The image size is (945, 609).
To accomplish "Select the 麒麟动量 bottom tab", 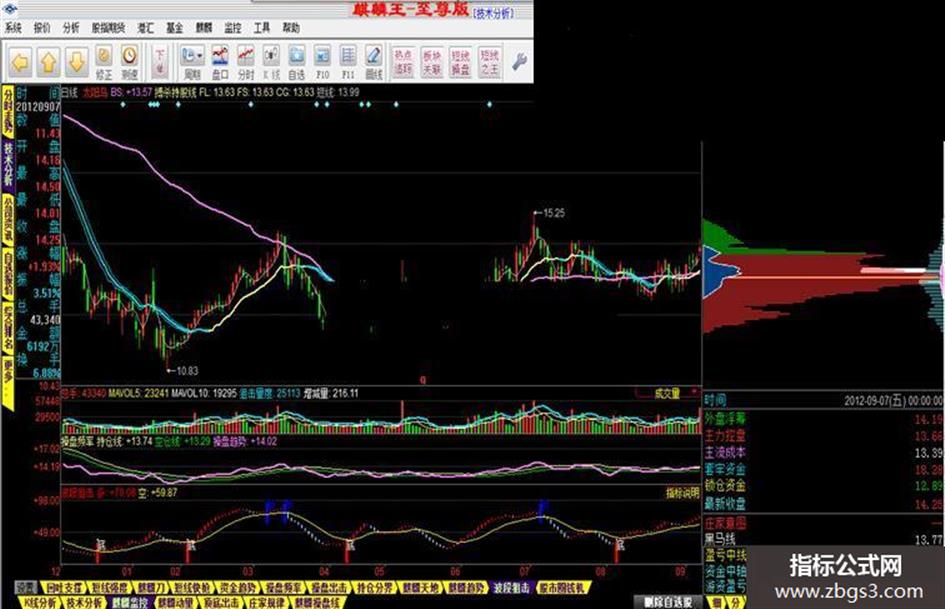I will pyautogui.click(x=175, y=602).
